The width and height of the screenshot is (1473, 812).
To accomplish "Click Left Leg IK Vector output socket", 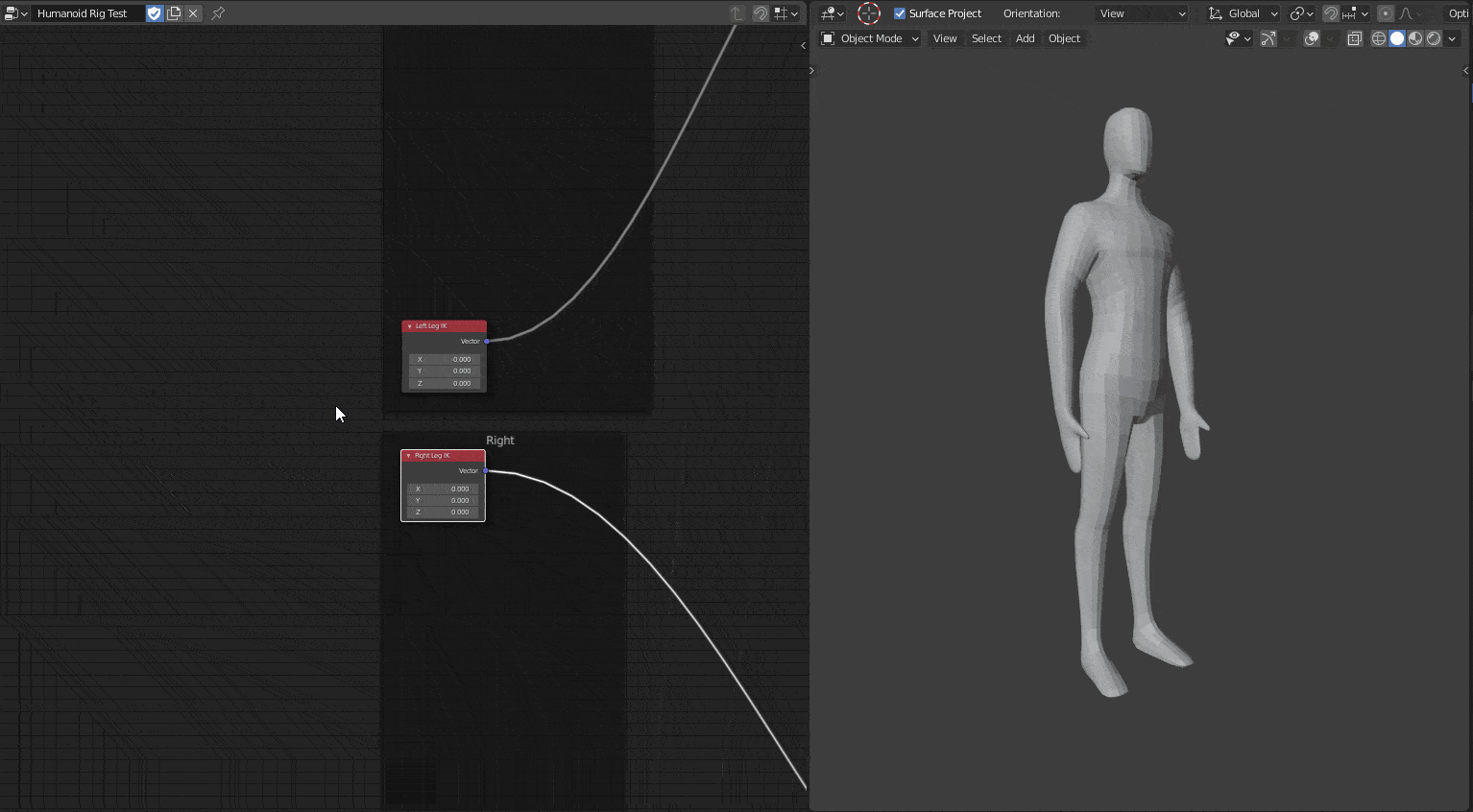I will point(487,341).
